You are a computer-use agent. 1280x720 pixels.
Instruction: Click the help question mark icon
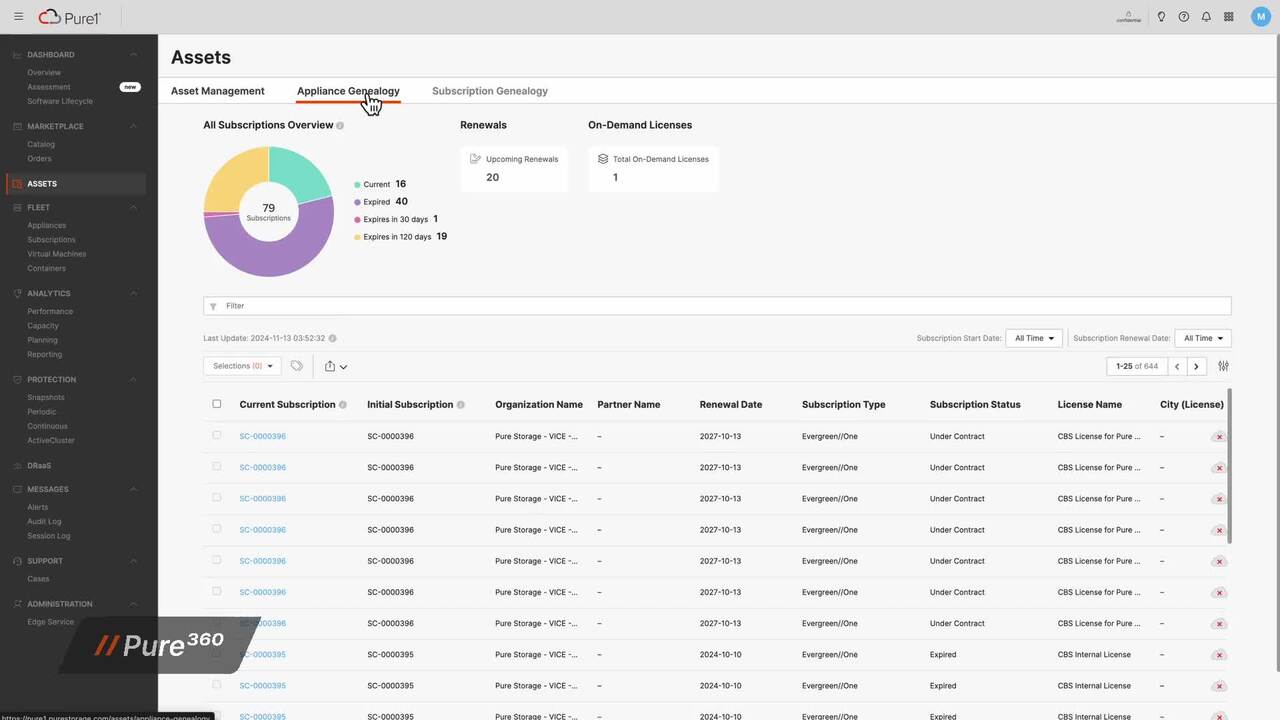click(1183, 16)
